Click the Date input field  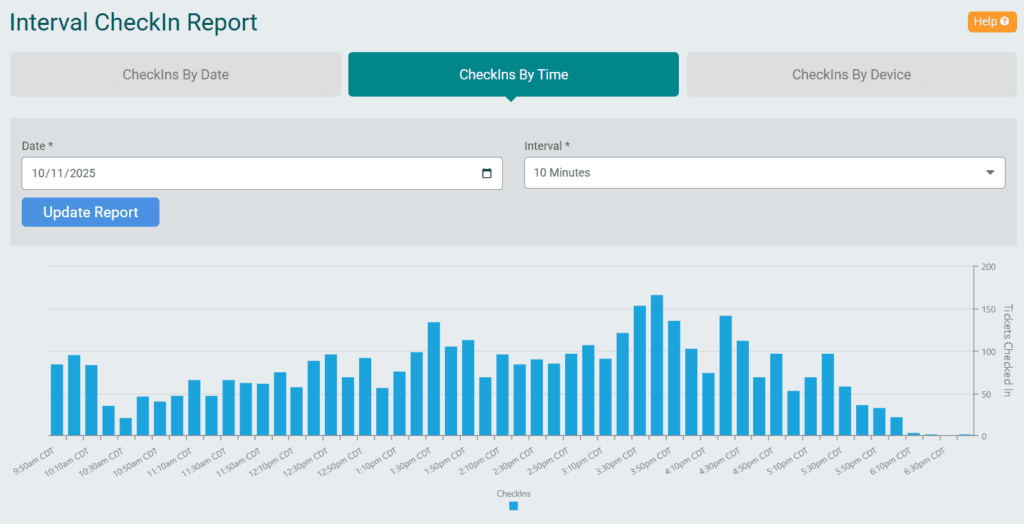(x=262, y=173)
